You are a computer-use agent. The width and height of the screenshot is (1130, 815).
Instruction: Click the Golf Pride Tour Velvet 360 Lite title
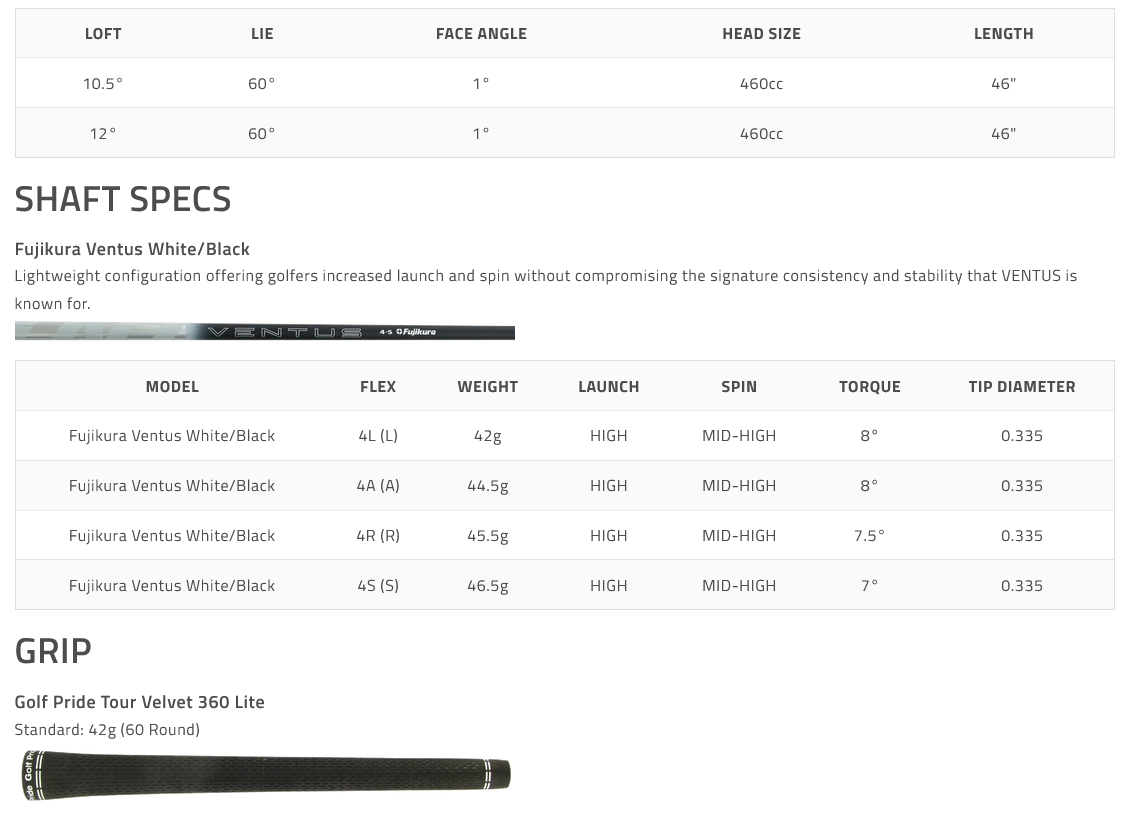[140, 702]
